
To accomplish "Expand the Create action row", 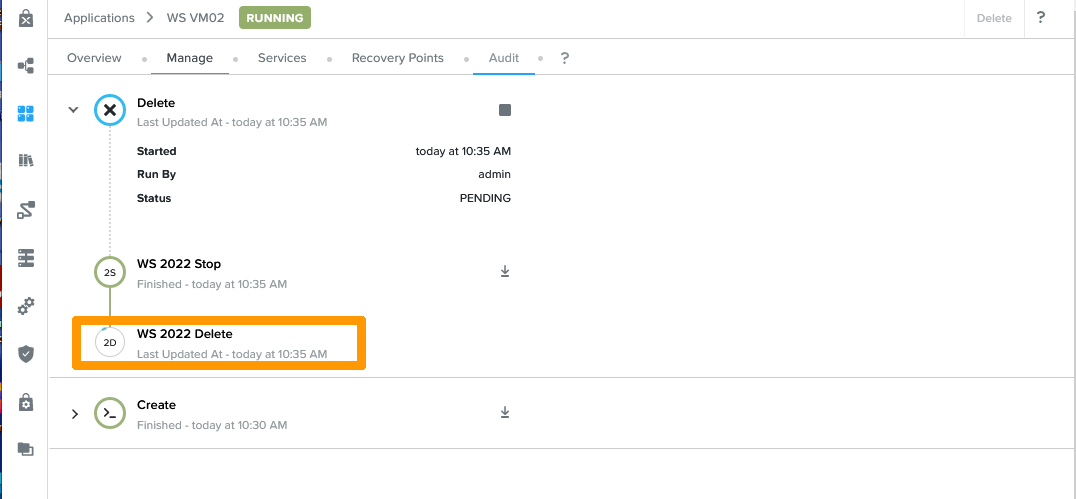I will tap(74, 413).
